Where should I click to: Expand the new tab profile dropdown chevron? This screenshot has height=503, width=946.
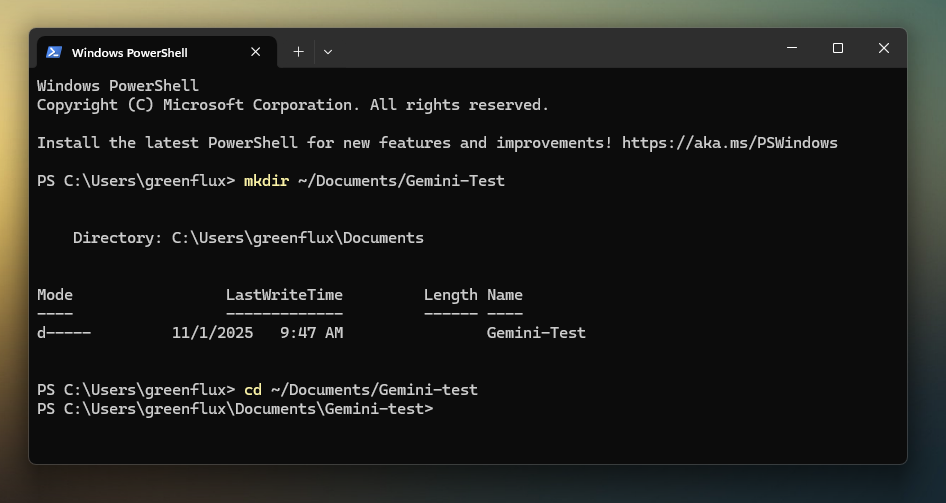328,51
